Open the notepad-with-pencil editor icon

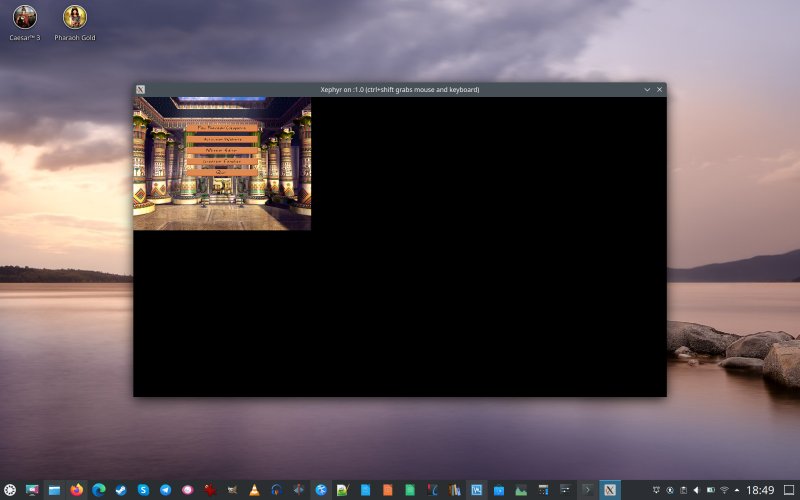343,490
